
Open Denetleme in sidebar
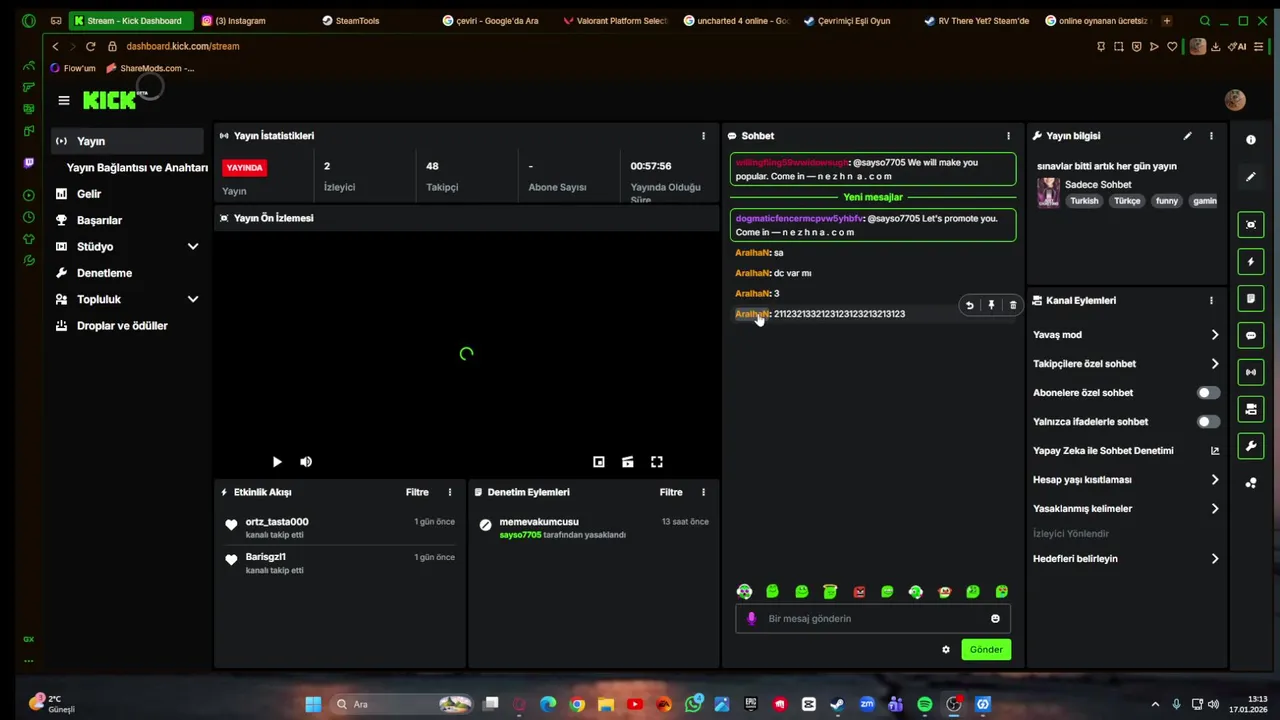pyautogui.click(x=128, y=273)
